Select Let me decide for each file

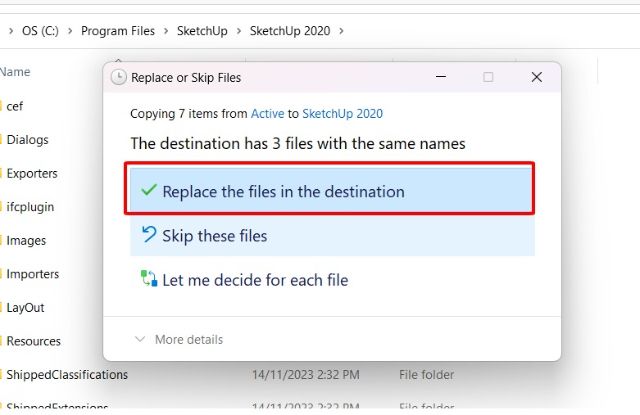tap(255, 280)
